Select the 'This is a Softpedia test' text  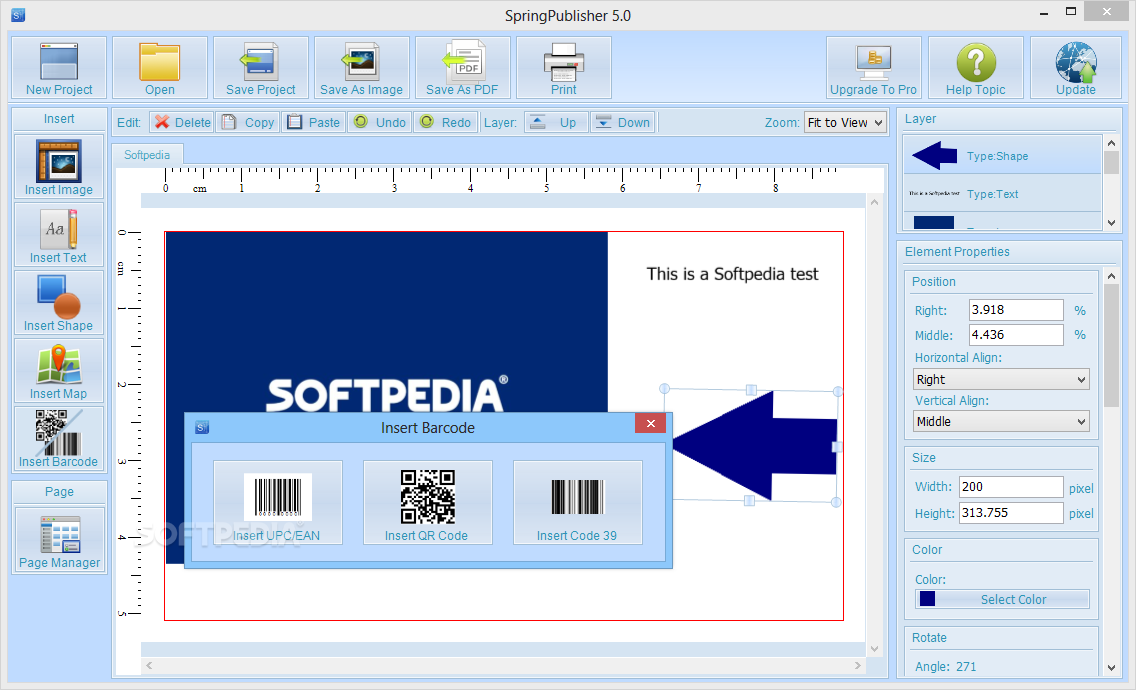pos(732,274)
